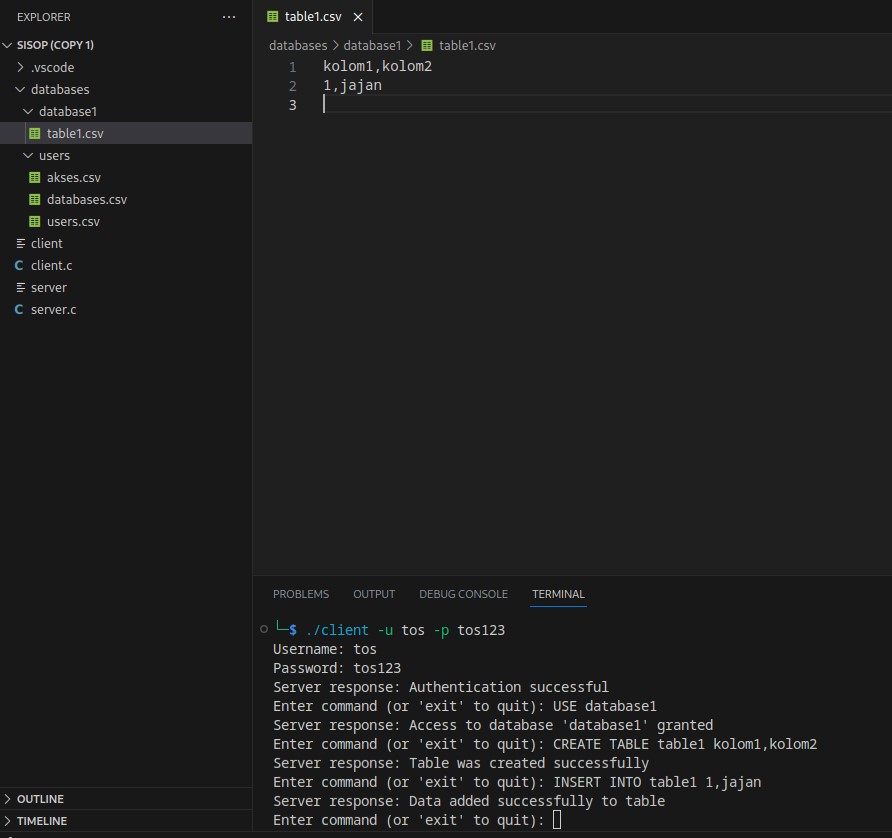Click the server binary file icon

(20, 287)
